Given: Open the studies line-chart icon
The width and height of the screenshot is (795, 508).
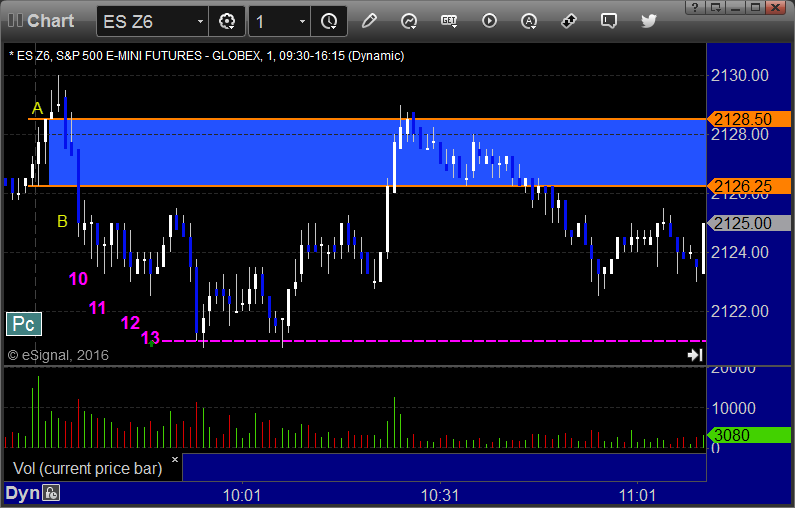Looking at the screenshot, I should (x=409, y=21).
